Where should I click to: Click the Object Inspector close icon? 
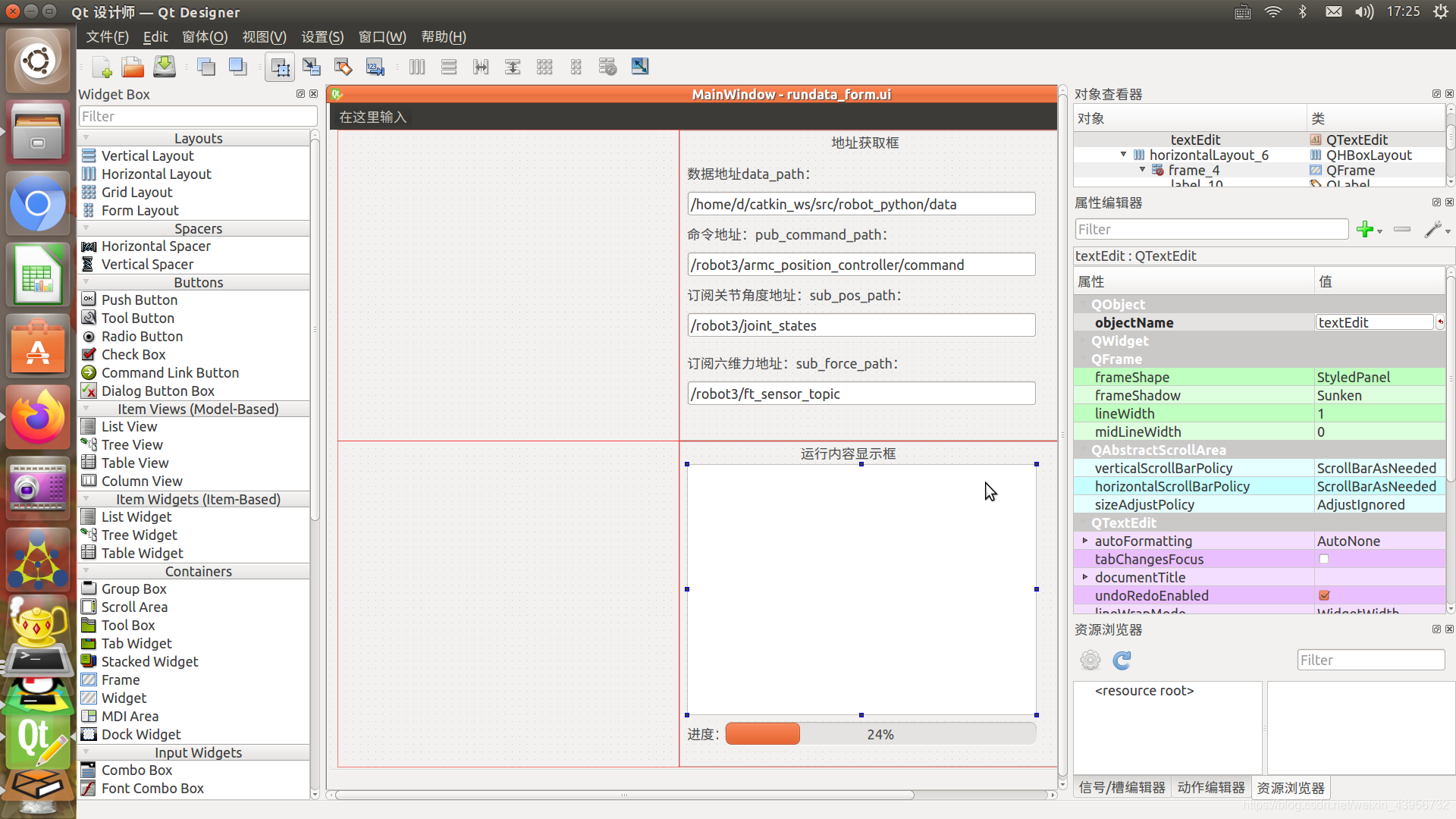pos(1449,94)
